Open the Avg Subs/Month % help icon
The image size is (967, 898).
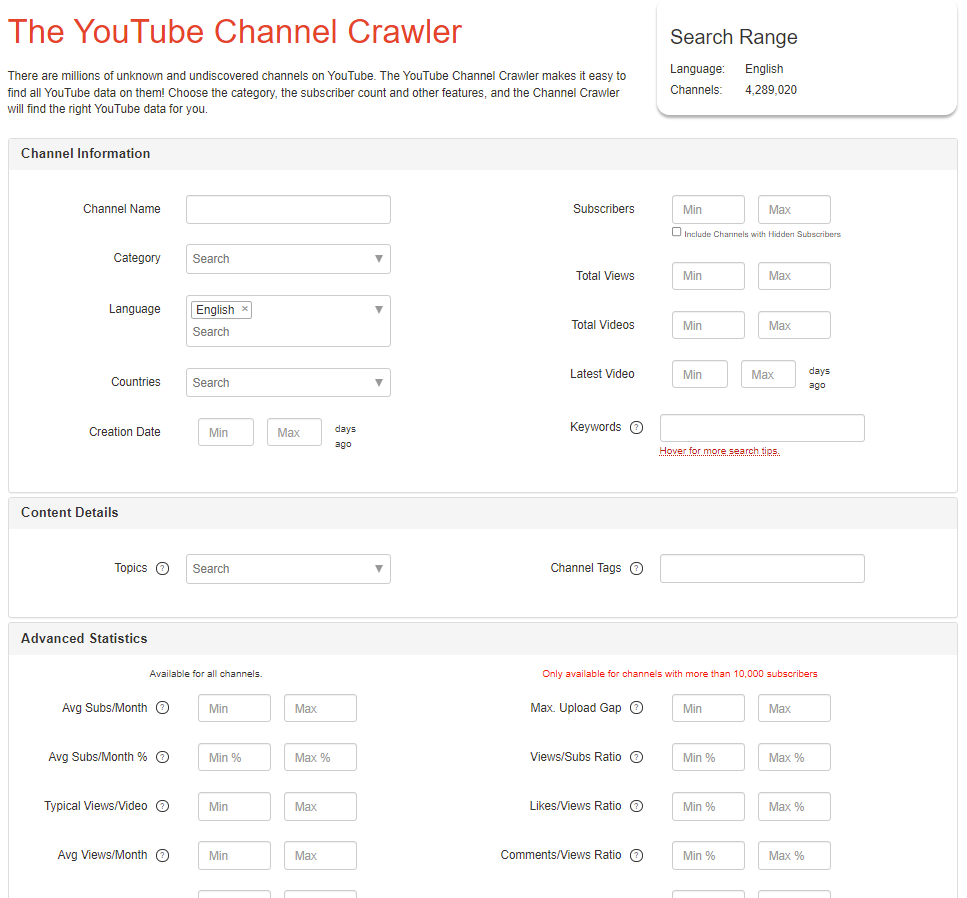162,756
